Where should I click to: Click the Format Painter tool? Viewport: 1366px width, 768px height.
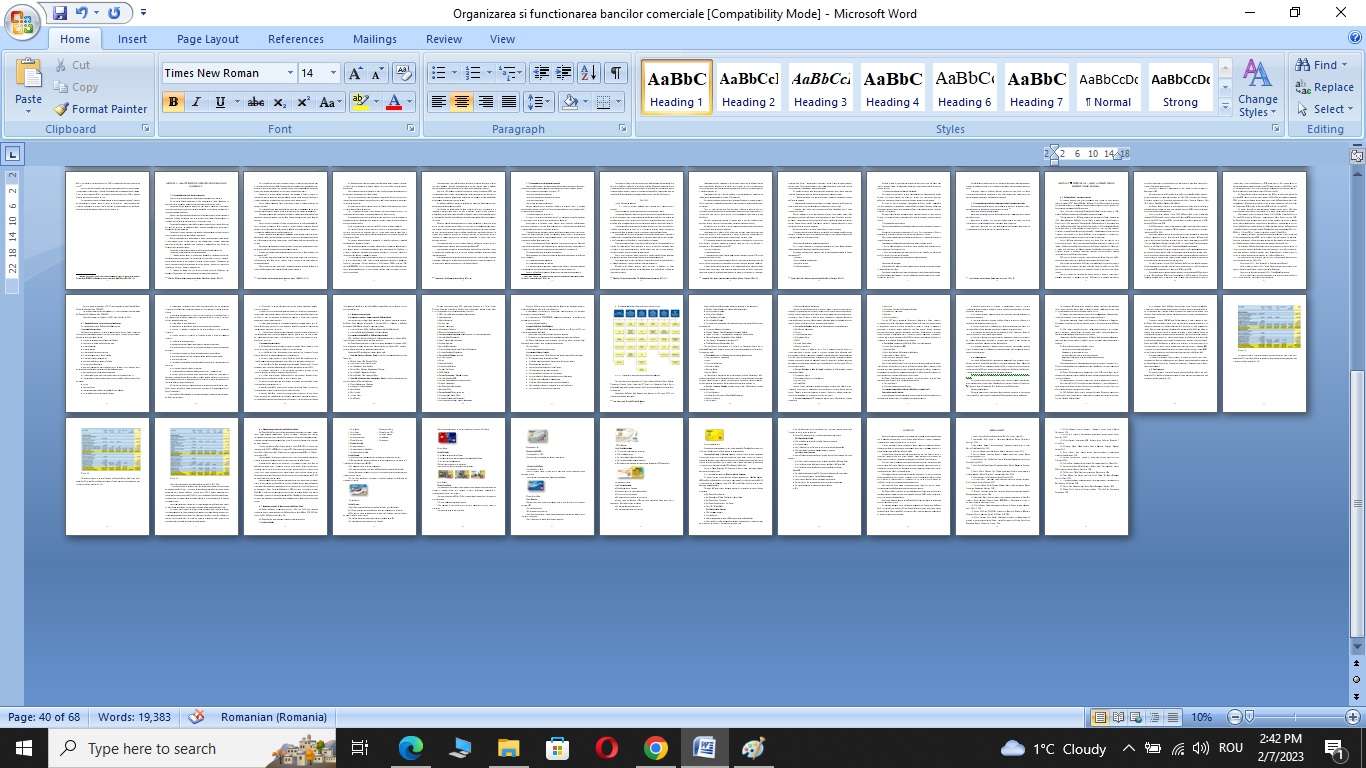(x=100, y=109)
